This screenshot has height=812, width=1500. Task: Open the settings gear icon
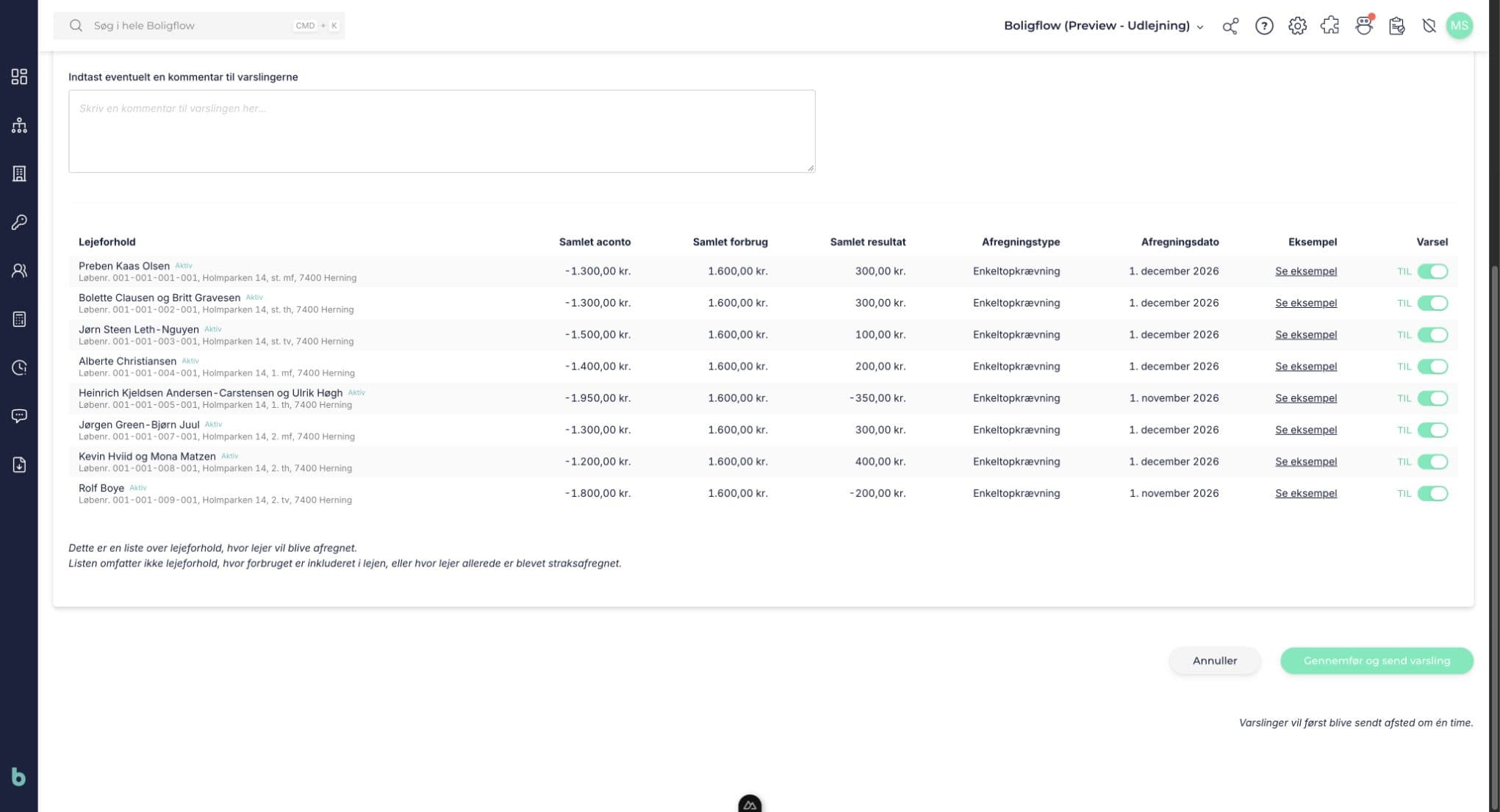click(1297, 26)
